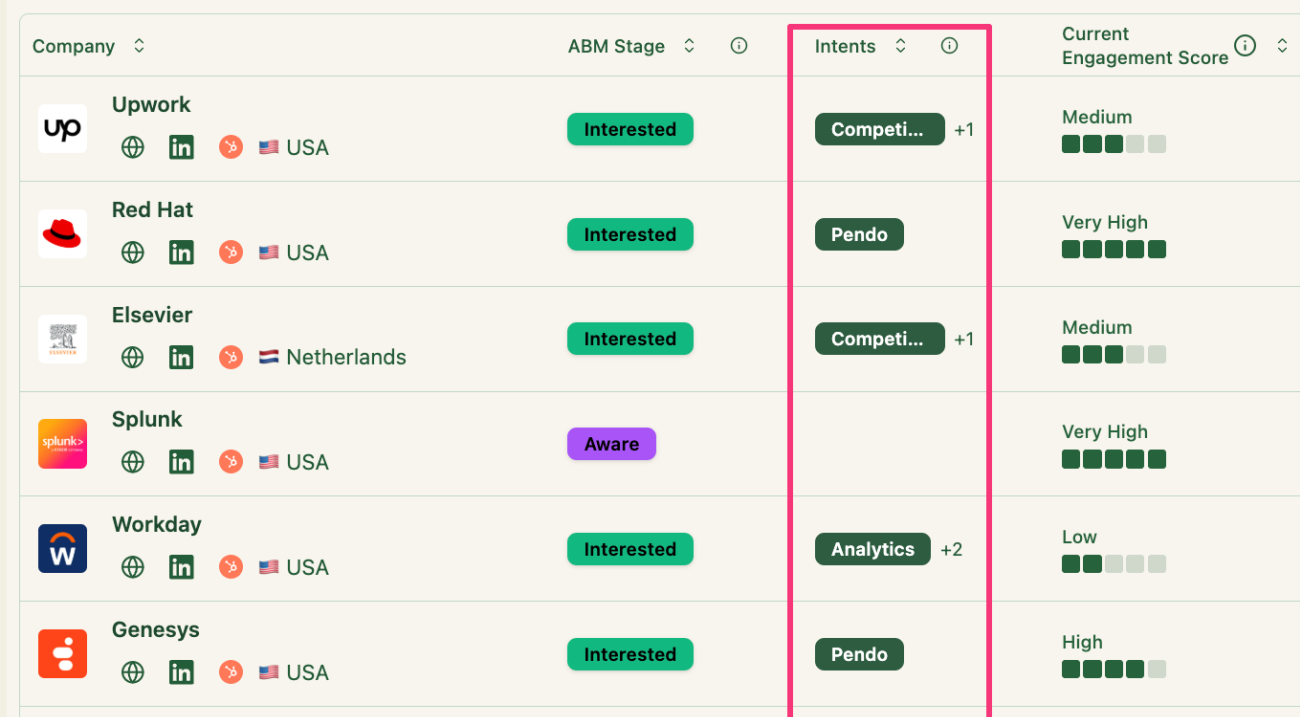The image size is (1300, 717).
Task: Expand the +2 additional intents for Workday
Action: click(951, 549)
